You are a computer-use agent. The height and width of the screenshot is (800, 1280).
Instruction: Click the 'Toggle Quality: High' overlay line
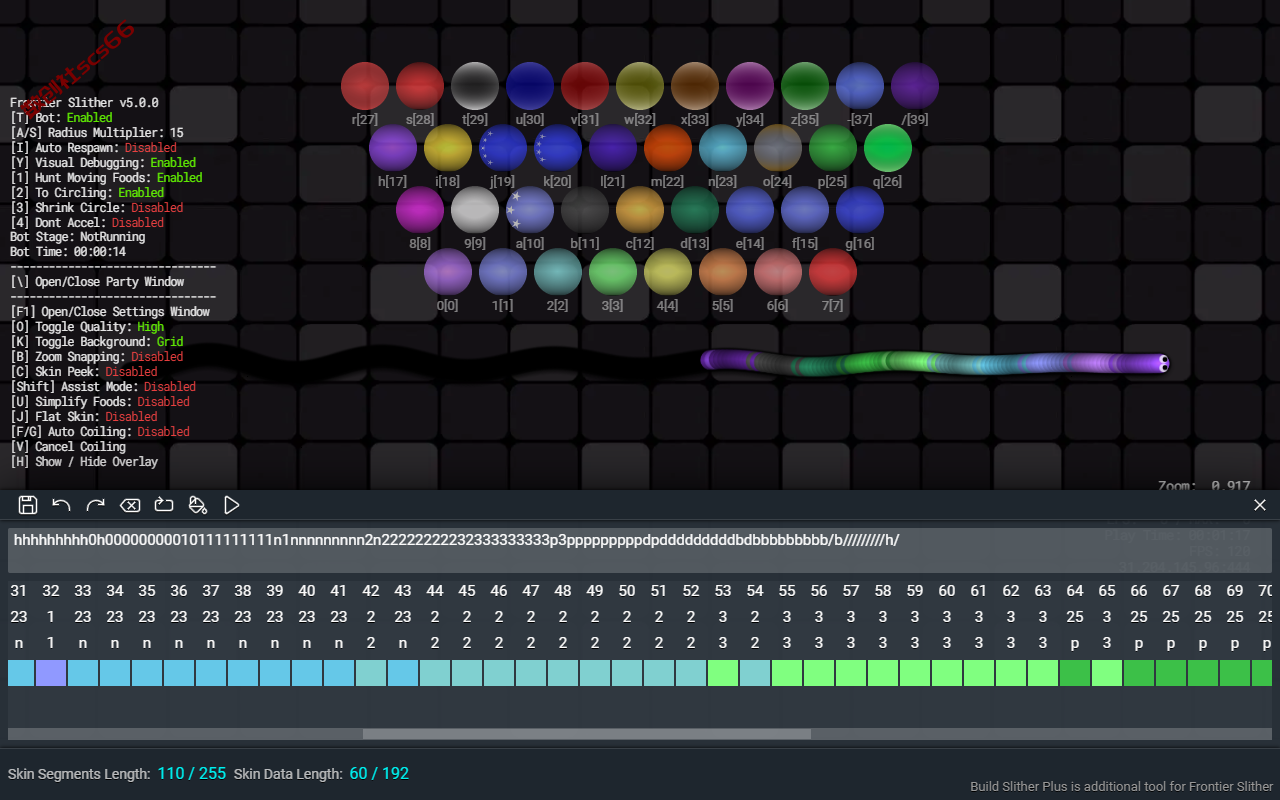87,327
